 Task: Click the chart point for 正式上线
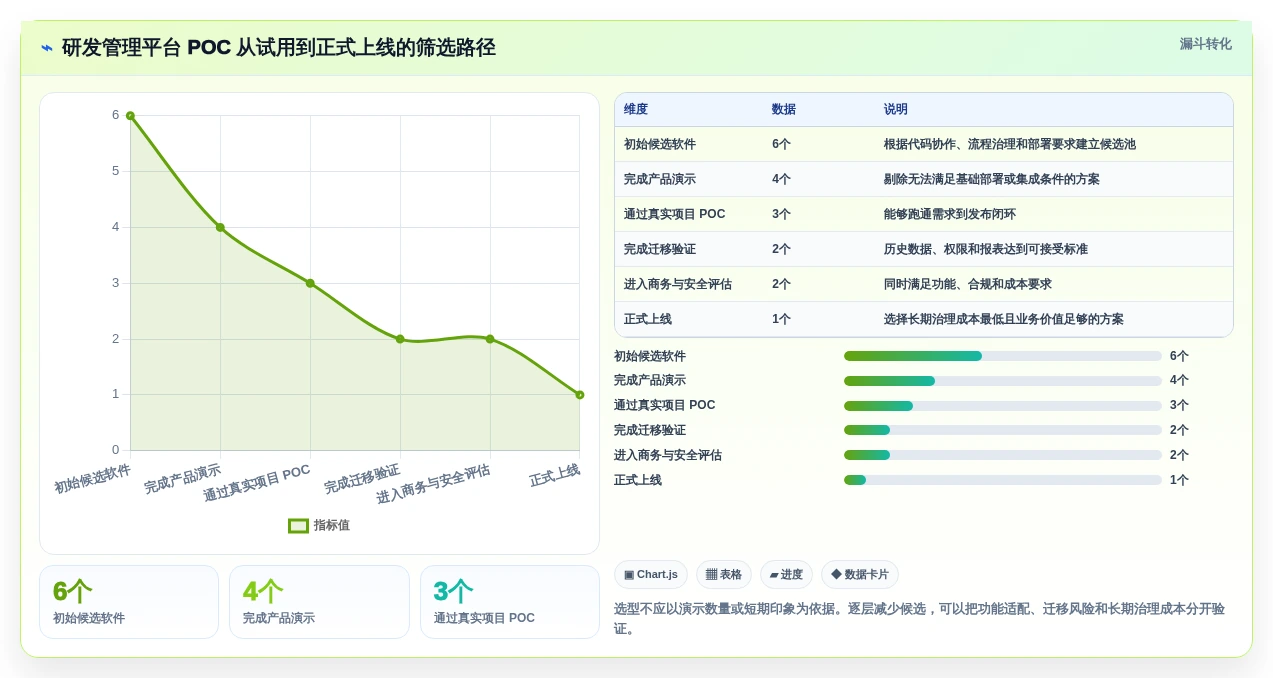pos(579,395)
